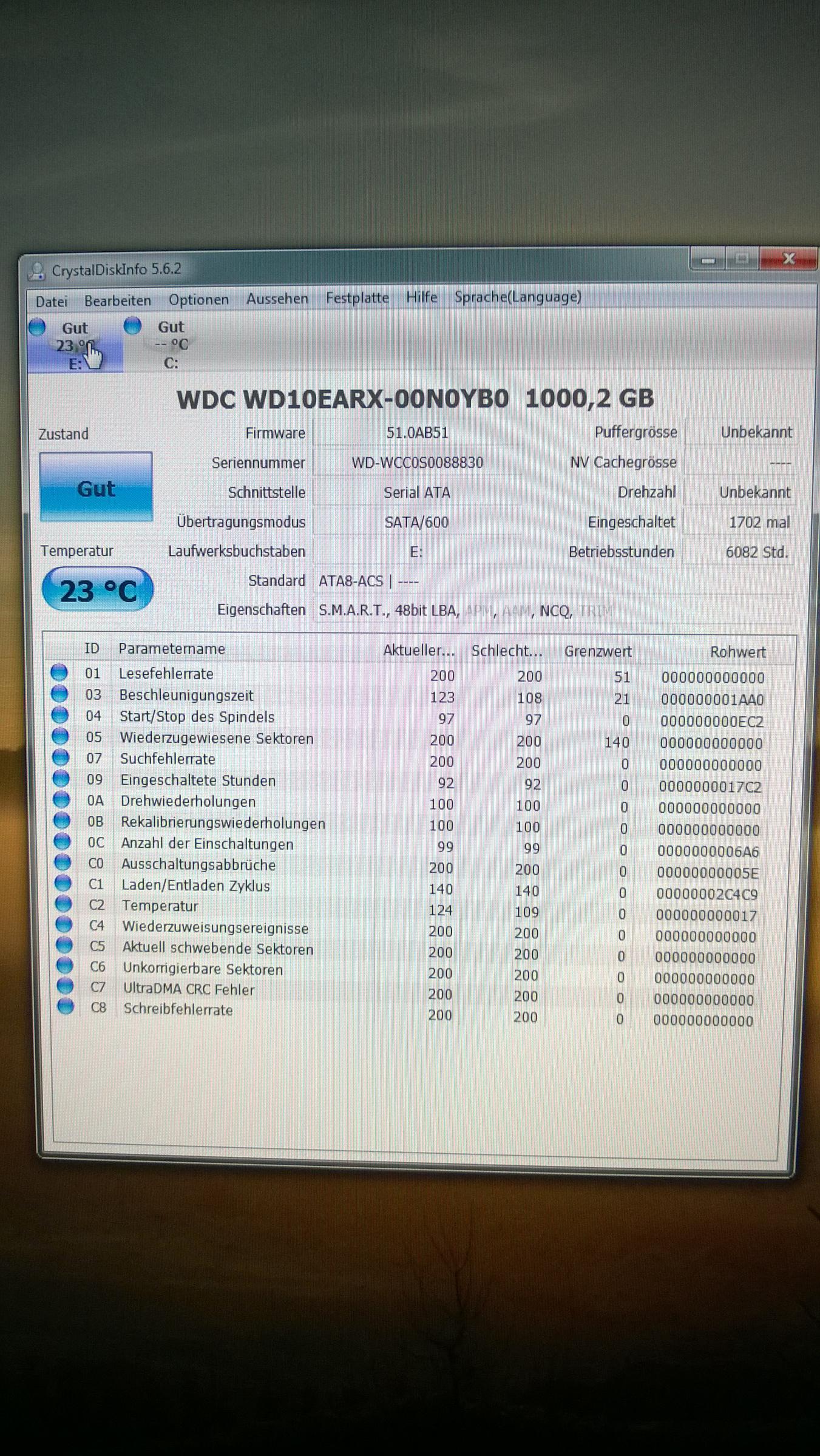Click the status orb of Eingeschaltete Stunden

click(61, 779)
